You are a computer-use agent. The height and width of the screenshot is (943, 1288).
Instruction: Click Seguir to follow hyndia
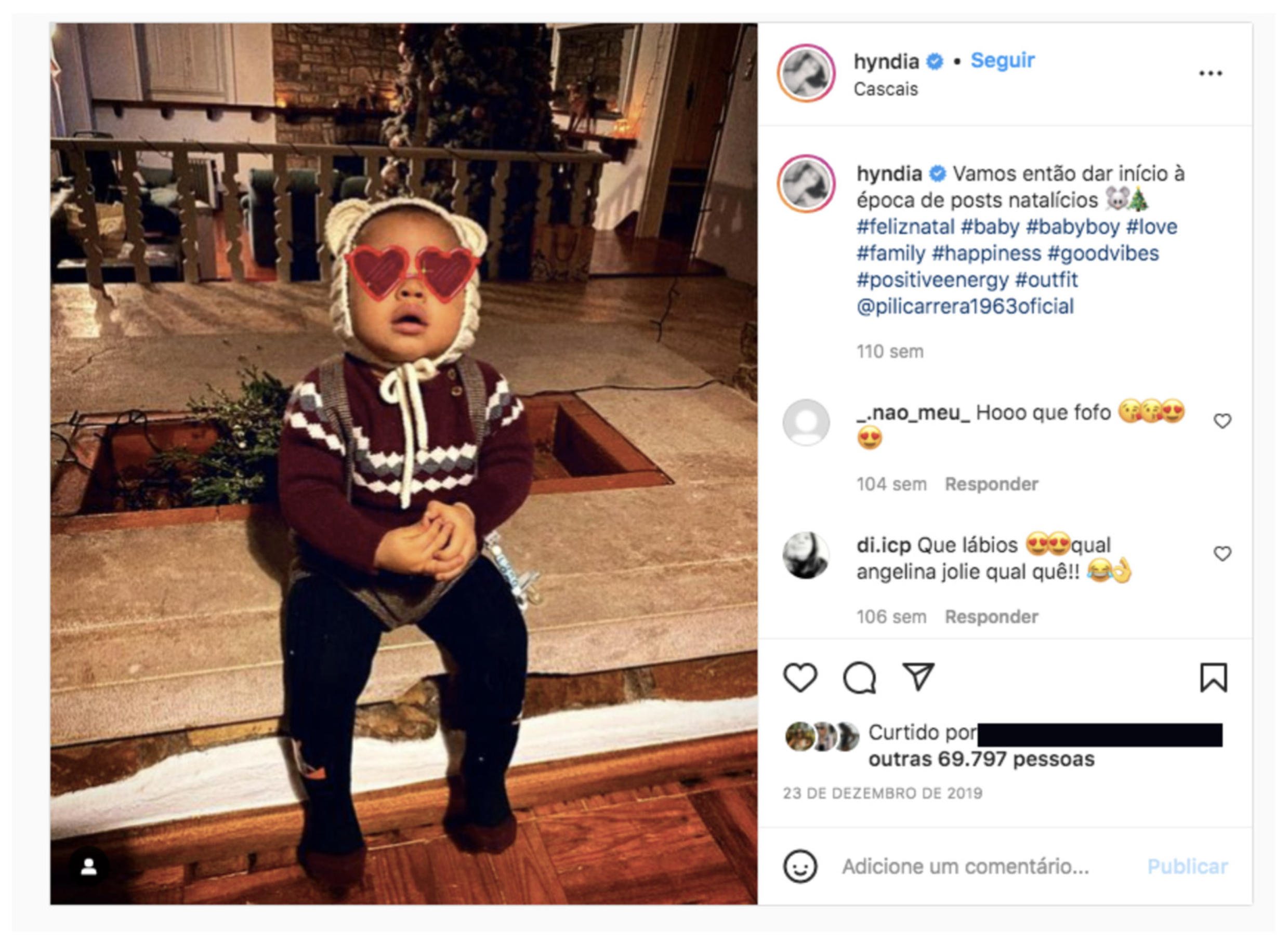pos(1003,60)
